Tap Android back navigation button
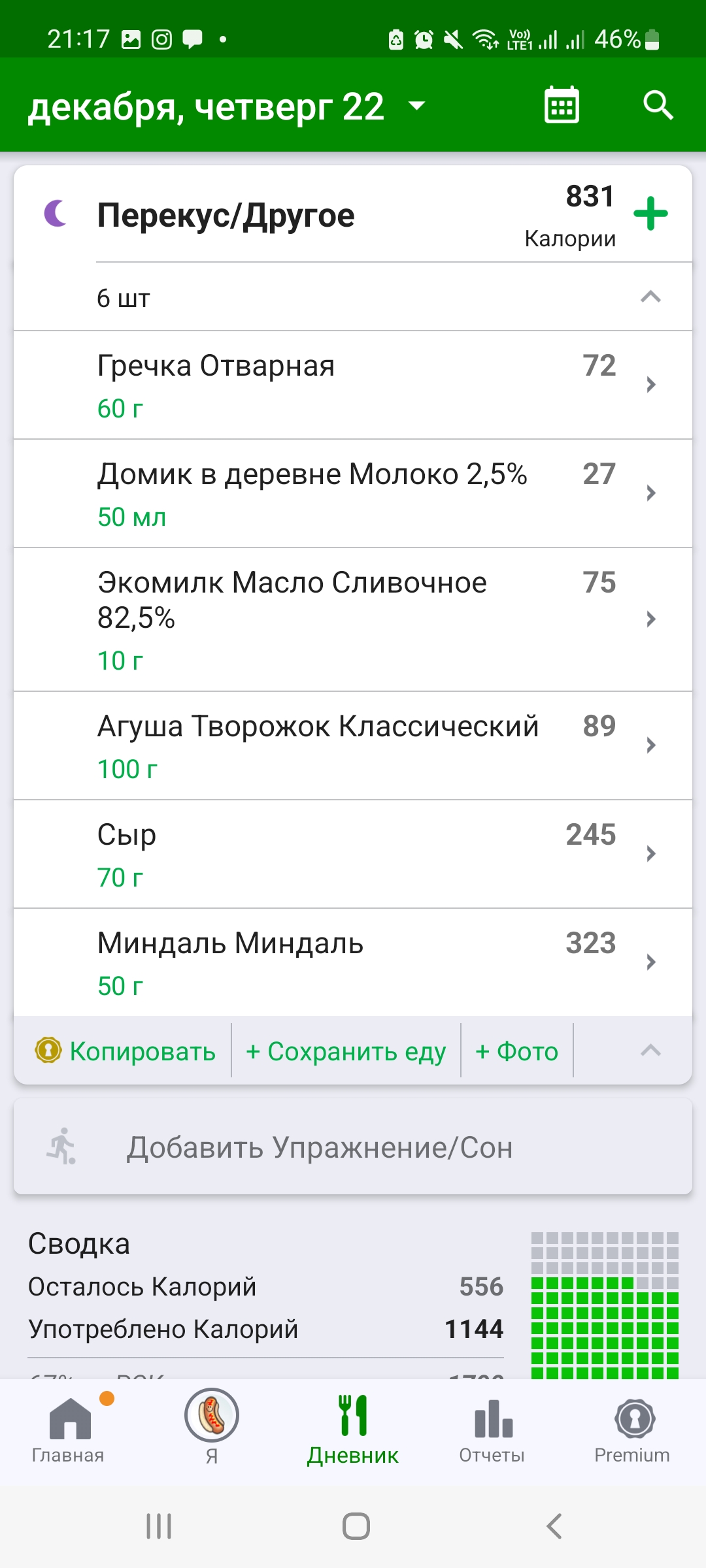This screenshot has height=1568, width=706. point(554,1526)
